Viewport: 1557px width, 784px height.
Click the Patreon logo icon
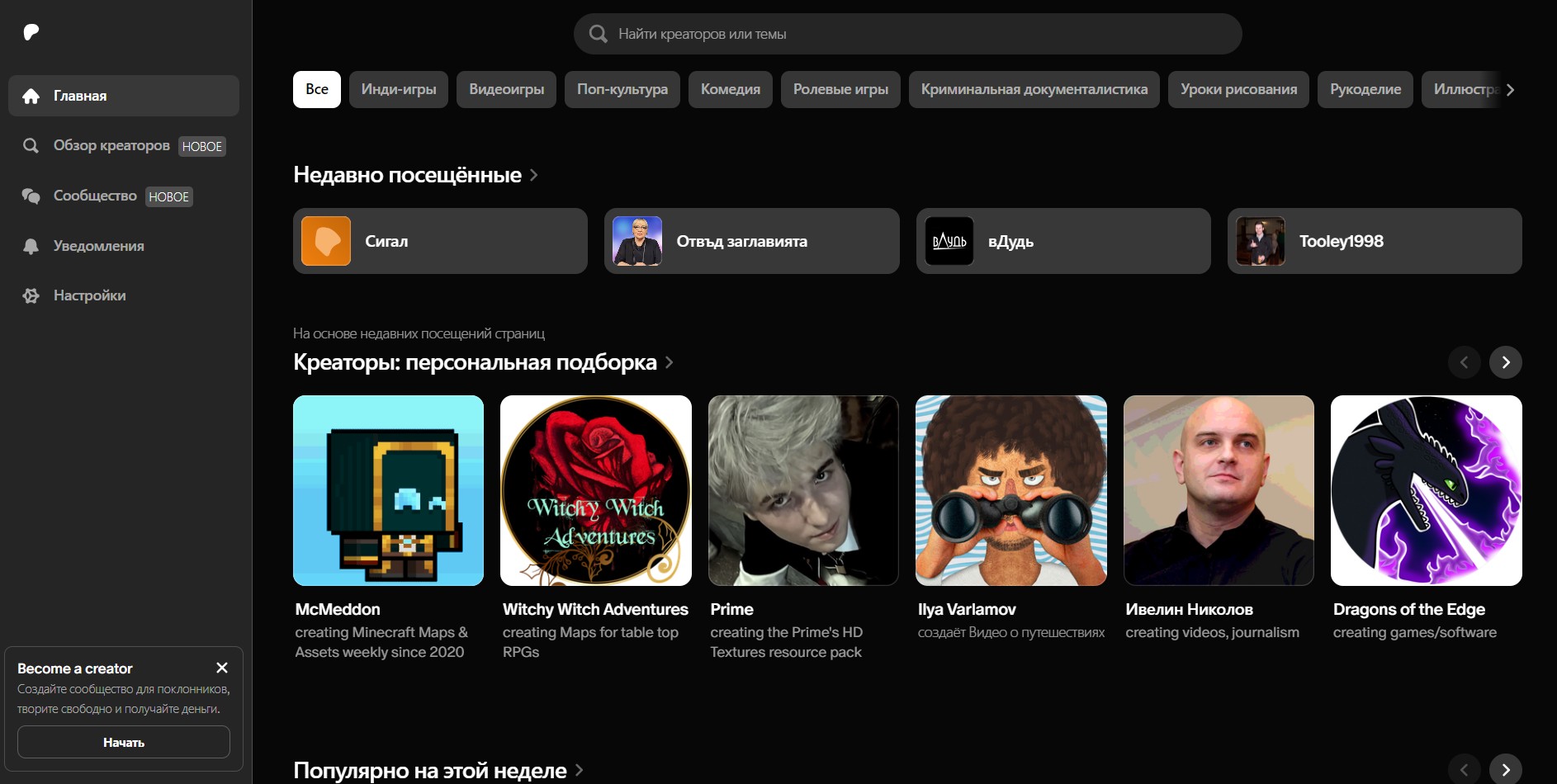[31, 32]
